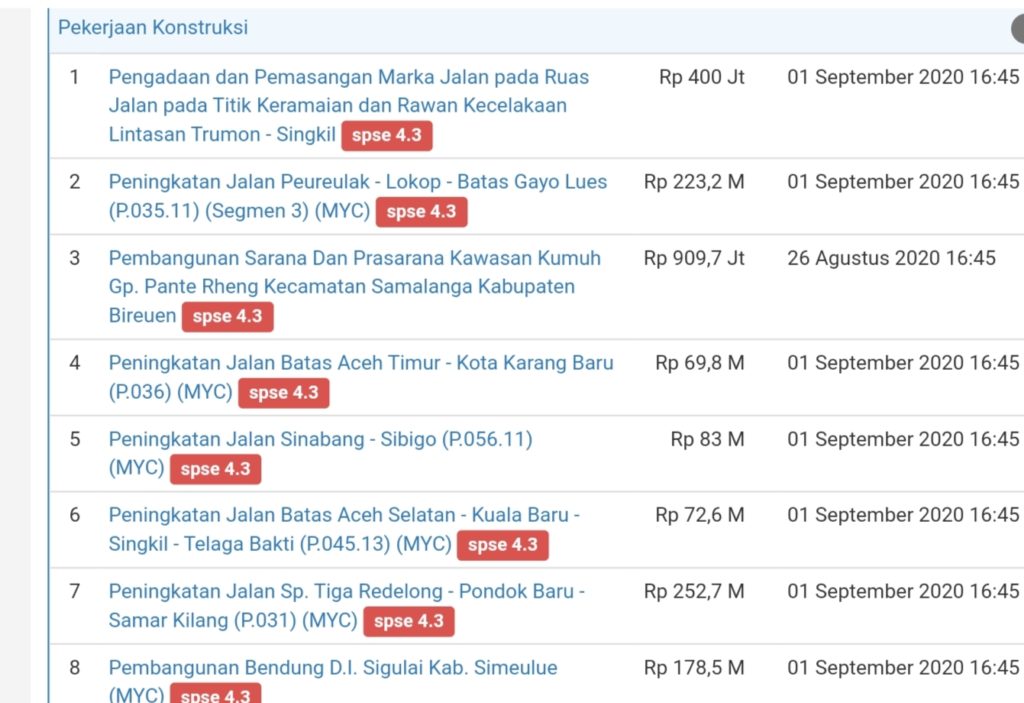Click spse 4.3 badge beside Samar Kilang (P.031)
The image size is (1024, 703).
408,621
